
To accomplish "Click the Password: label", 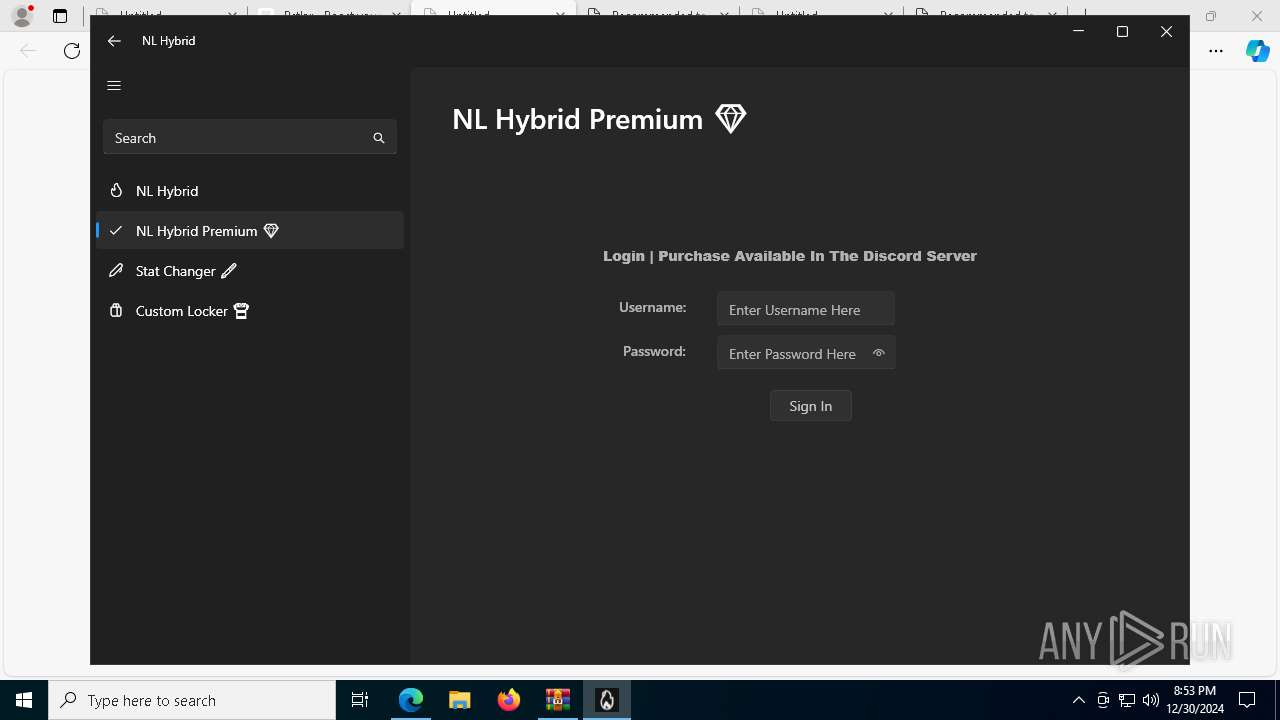I will point(654,351).
